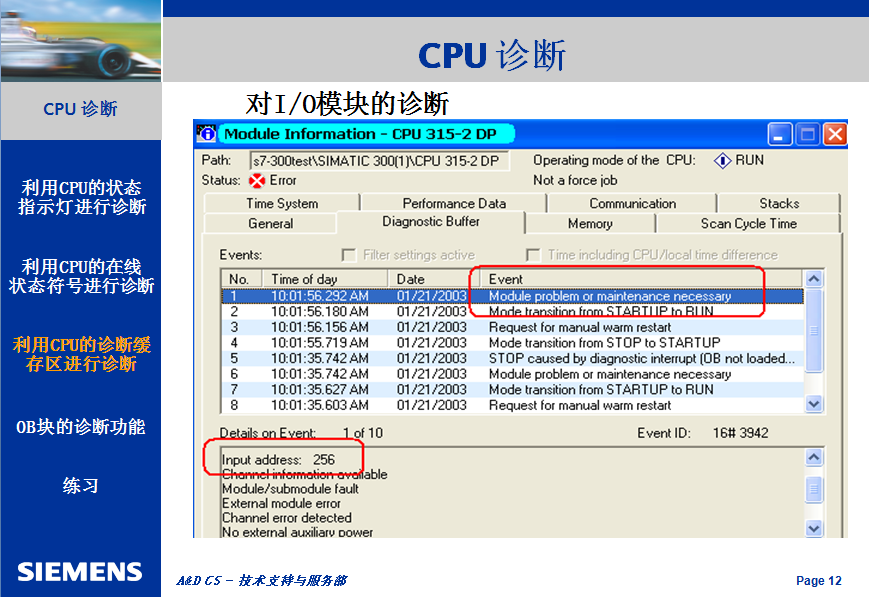
Task: Click the details pane scrollbar thumb
Action: click(814, 489)
